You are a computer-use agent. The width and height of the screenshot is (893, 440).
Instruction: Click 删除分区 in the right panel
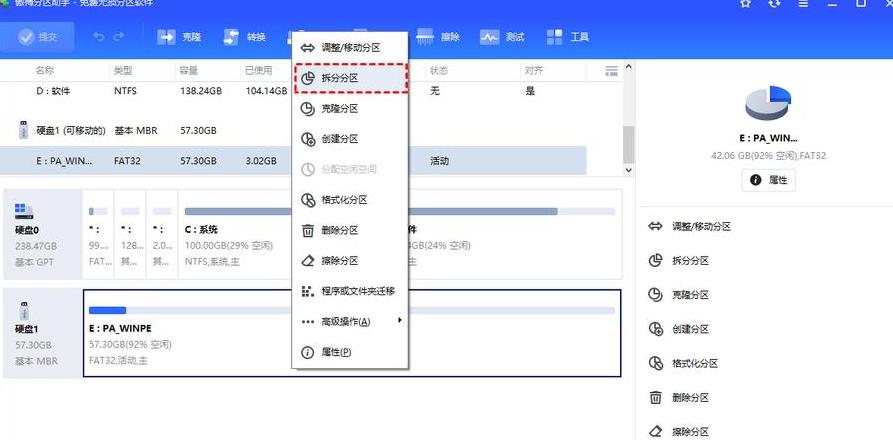[x=679, y=397]
